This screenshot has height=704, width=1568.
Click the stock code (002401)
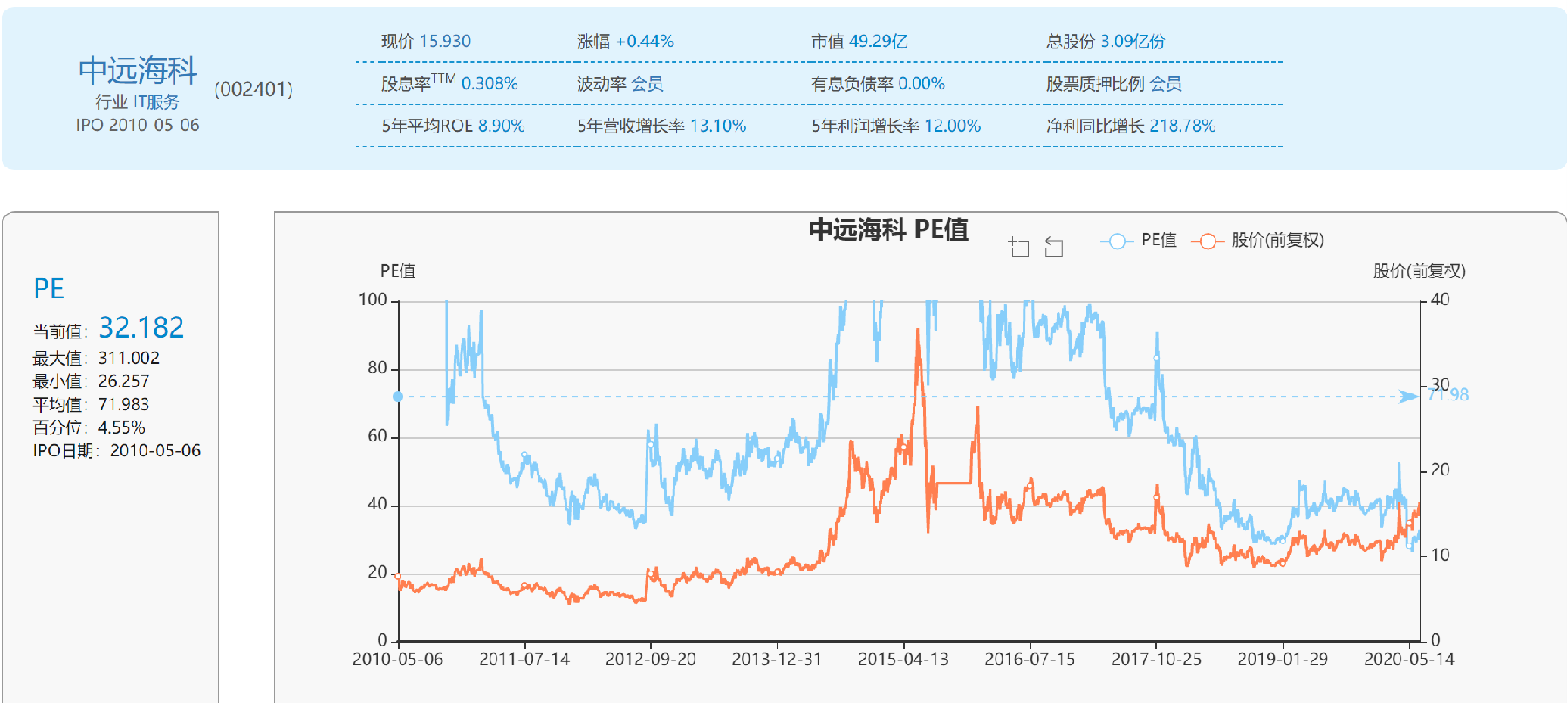[254, 89]
